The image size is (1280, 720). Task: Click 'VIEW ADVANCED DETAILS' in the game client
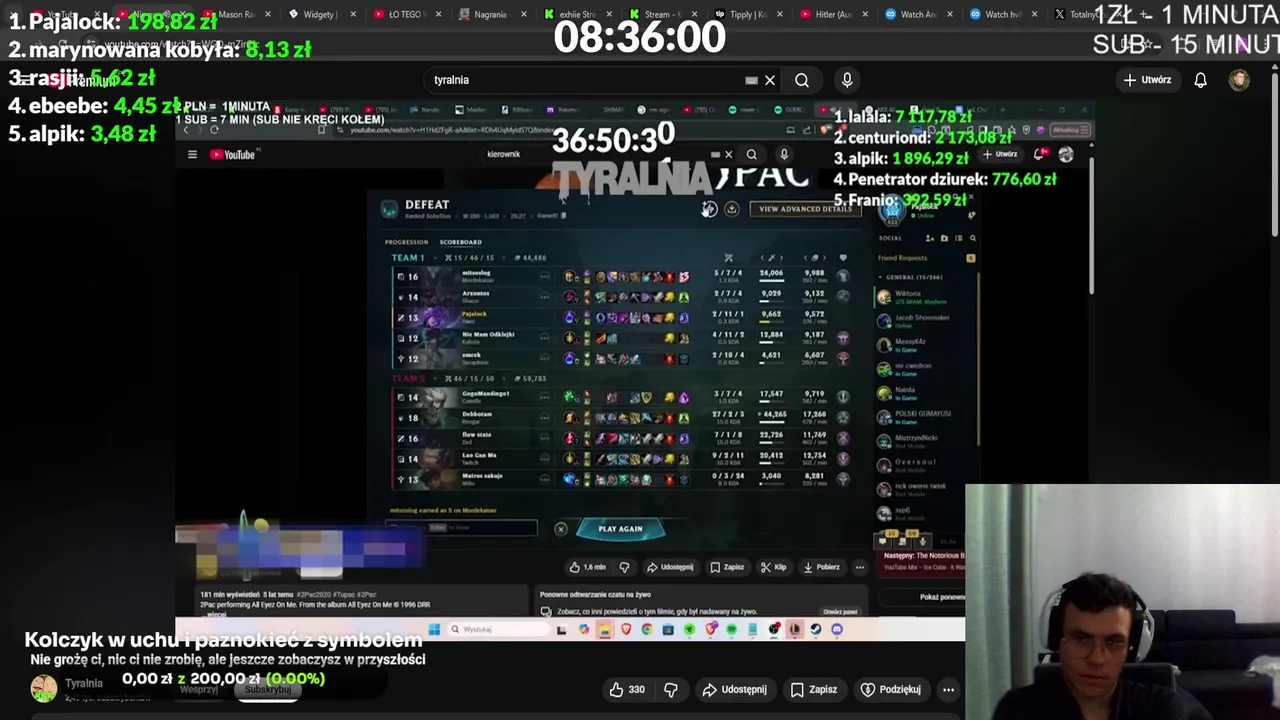805,209
